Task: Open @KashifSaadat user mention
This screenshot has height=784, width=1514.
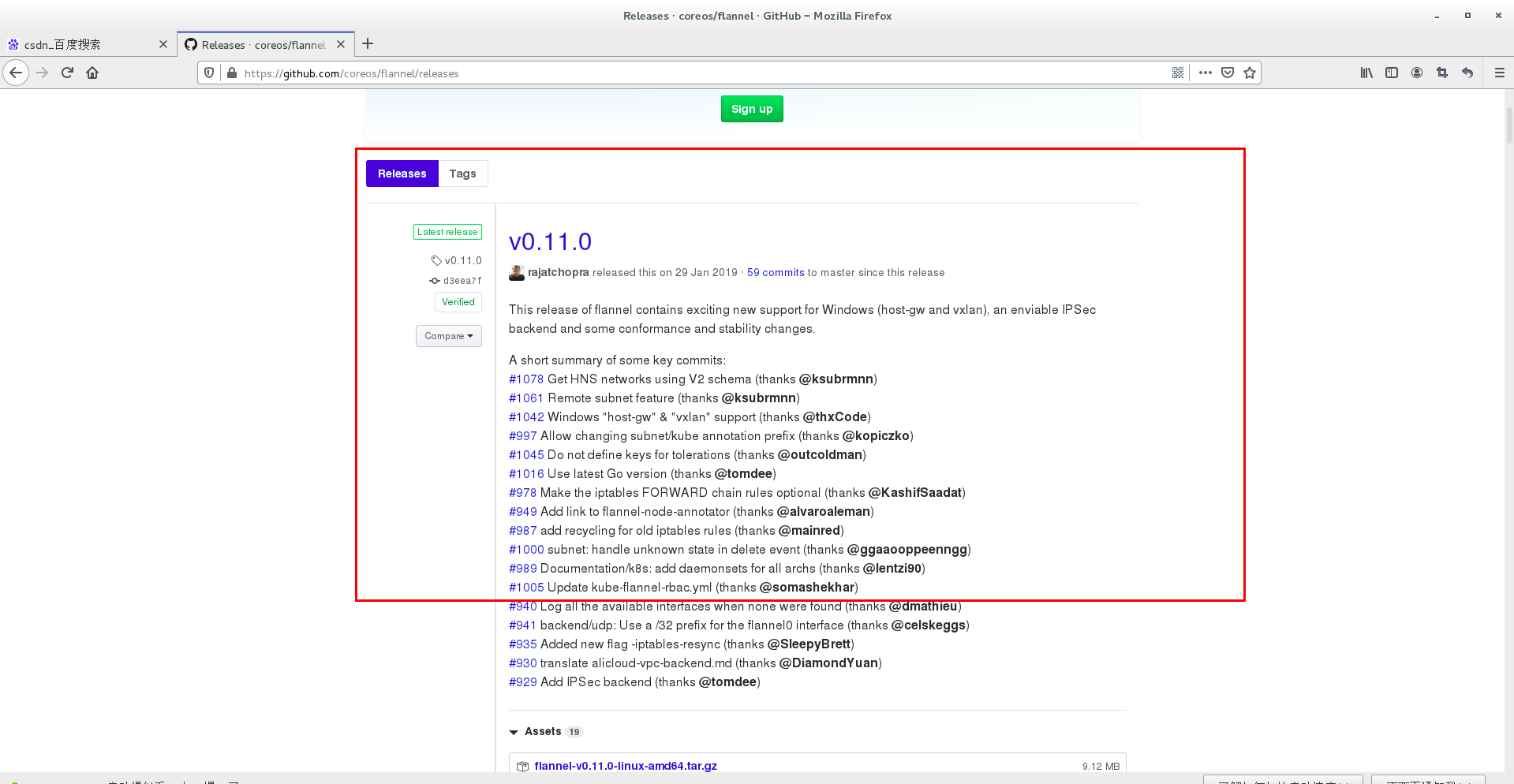Action: coord(915,493)
